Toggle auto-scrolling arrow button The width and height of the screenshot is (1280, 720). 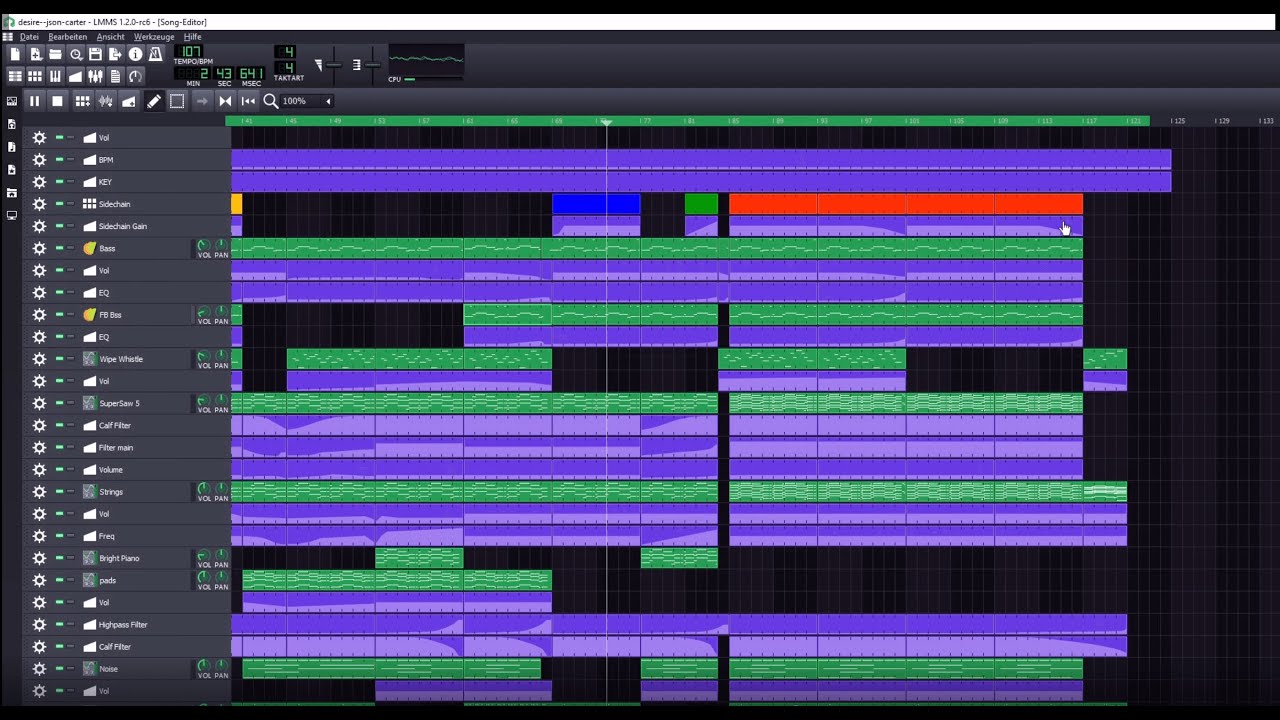[x=201, y=101]
